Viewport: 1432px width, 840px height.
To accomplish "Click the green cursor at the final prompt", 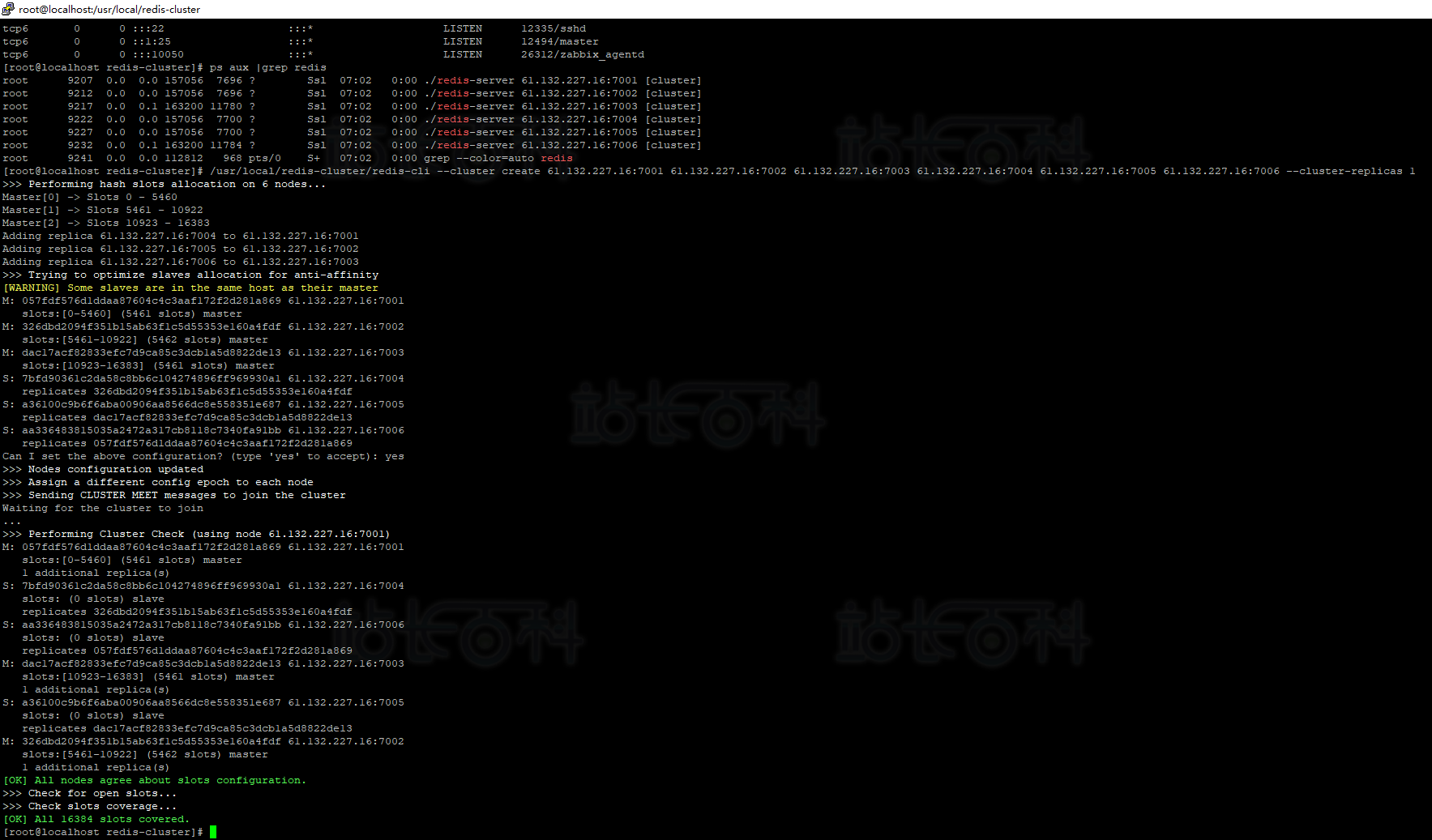I will point(213,832).
